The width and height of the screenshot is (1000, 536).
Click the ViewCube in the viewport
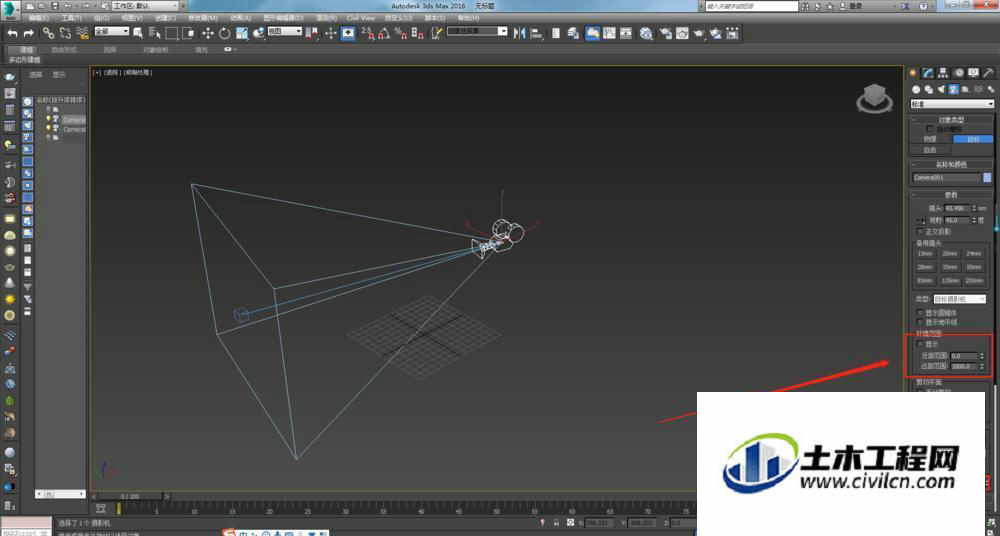point(874,98)
